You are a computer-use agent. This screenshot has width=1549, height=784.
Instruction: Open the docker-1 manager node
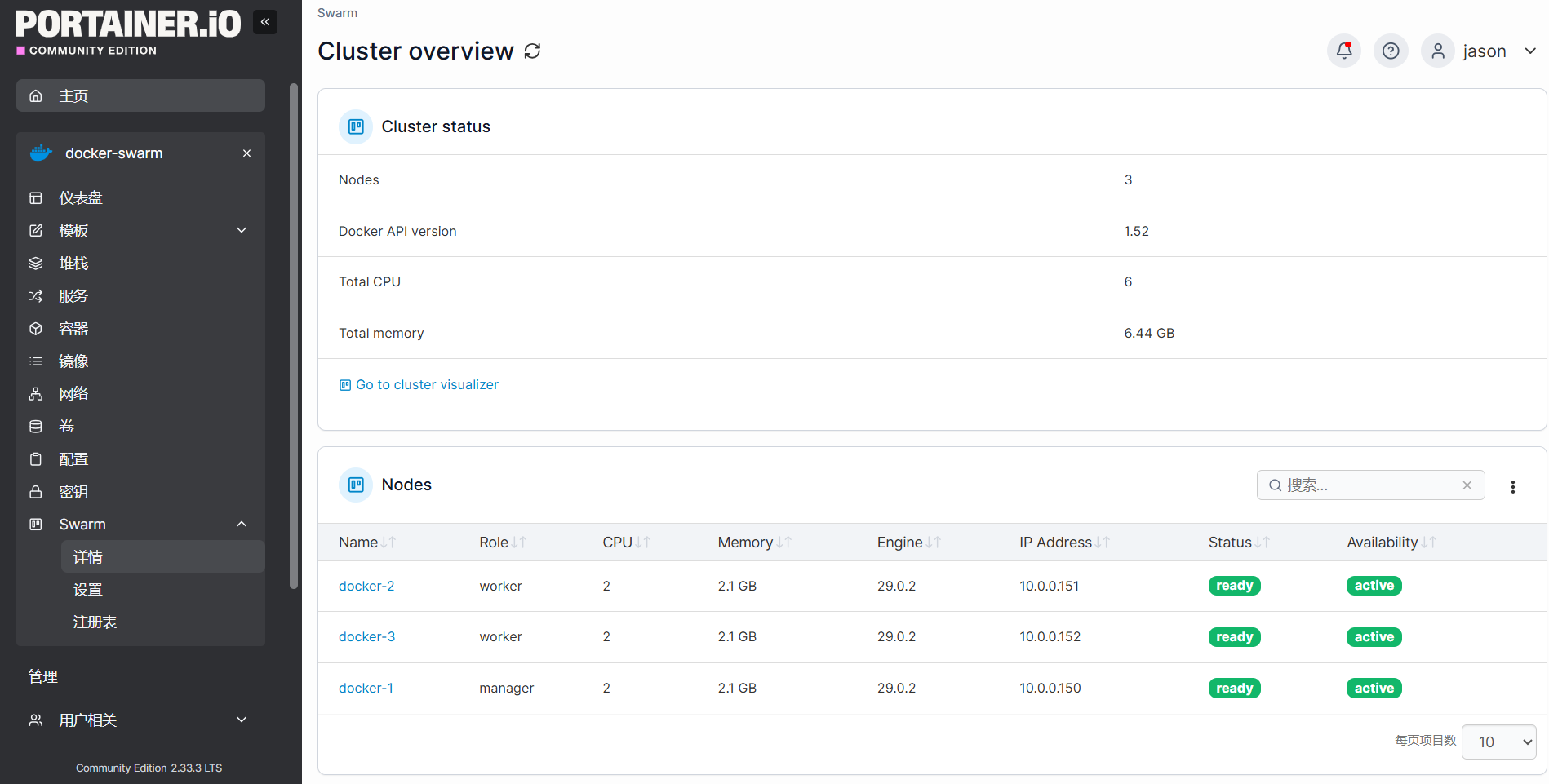pos(366,689)
